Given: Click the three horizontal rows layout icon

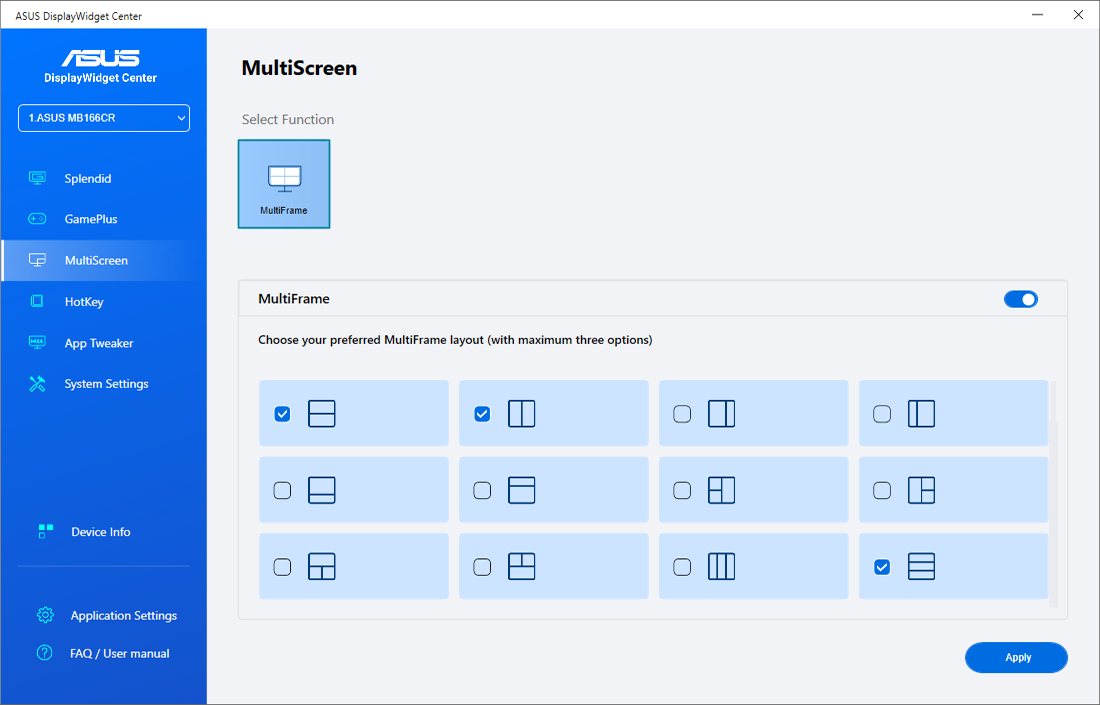Looking at the screenshot, I should point(922,567).
